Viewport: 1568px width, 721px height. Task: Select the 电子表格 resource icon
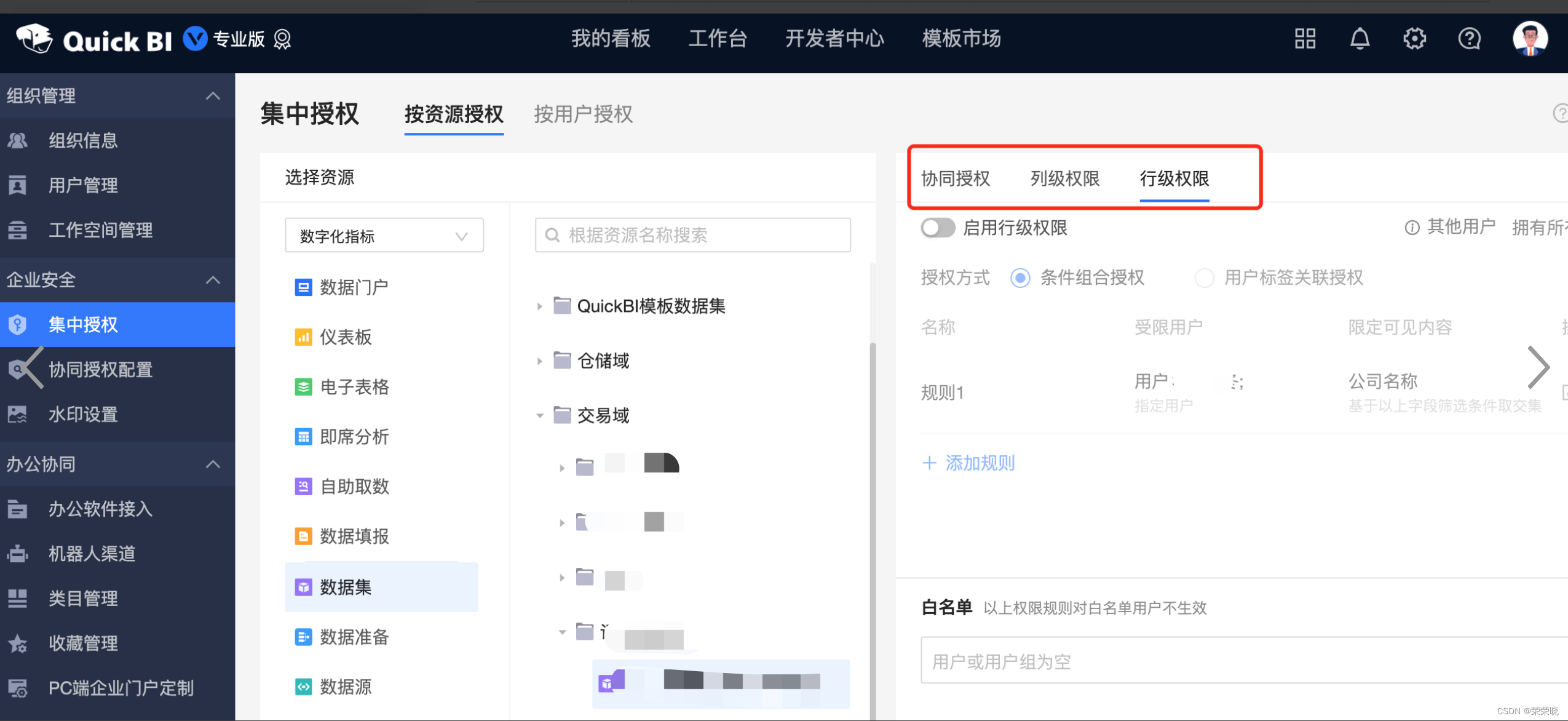pos(304,387)
